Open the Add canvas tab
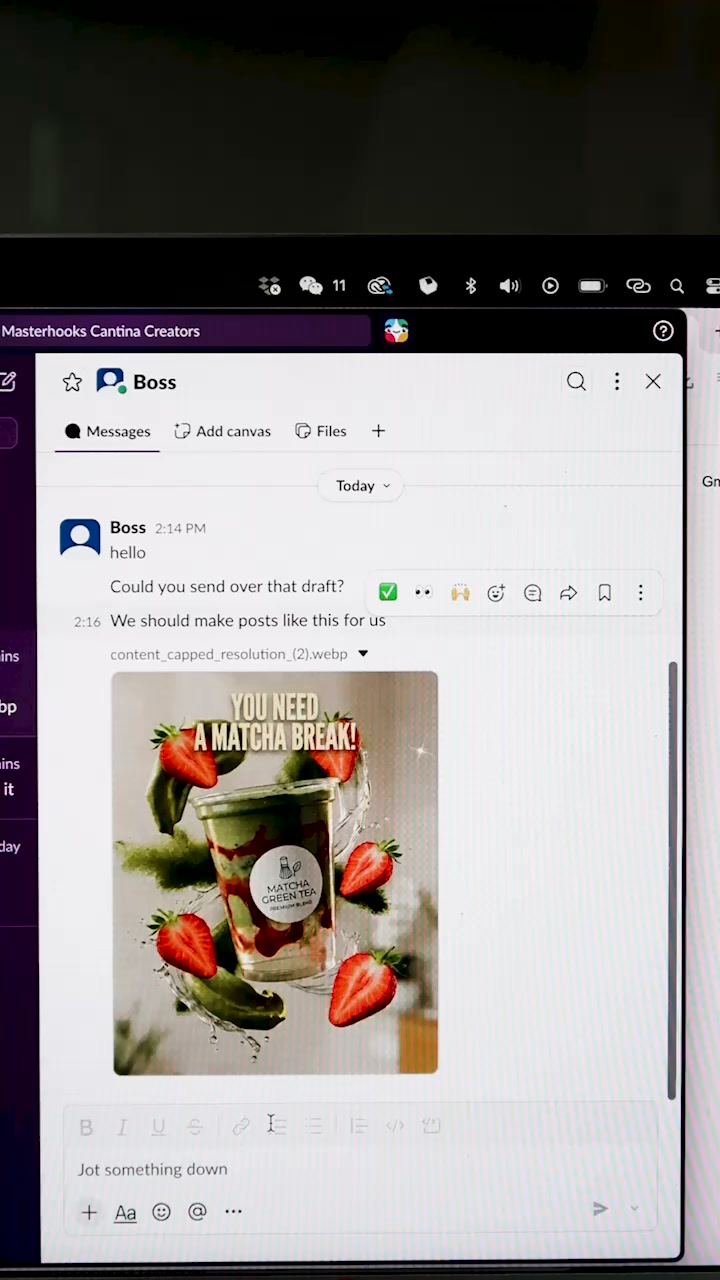This screenshot has height=1280, width=720. tap(222, 431)
